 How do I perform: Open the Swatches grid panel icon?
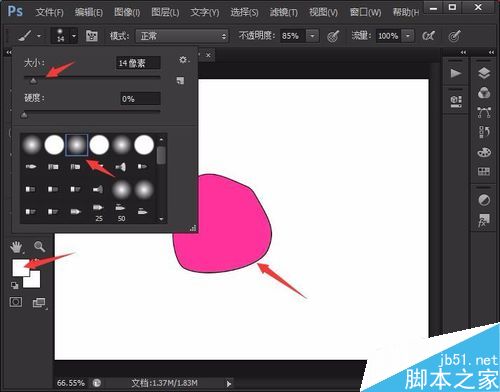click(484, 172)
